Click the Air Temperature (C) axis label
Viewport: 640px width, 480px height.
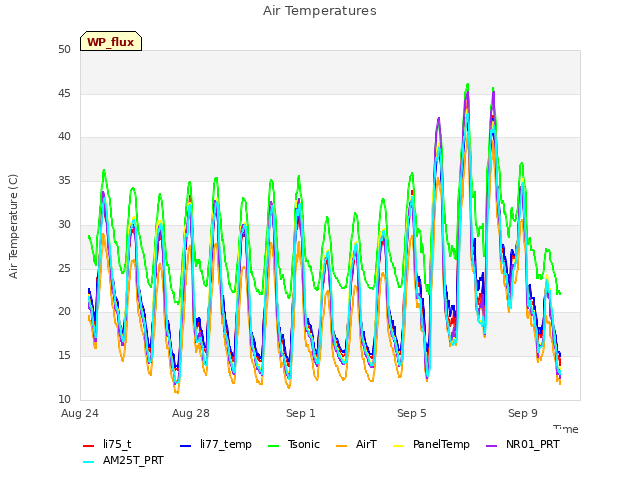pos(13,227)
